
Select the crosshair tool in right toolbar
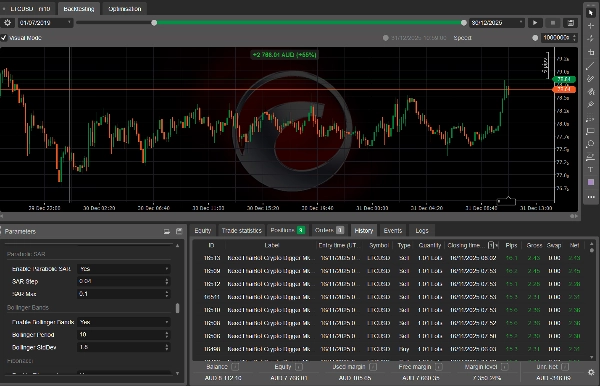591,26
